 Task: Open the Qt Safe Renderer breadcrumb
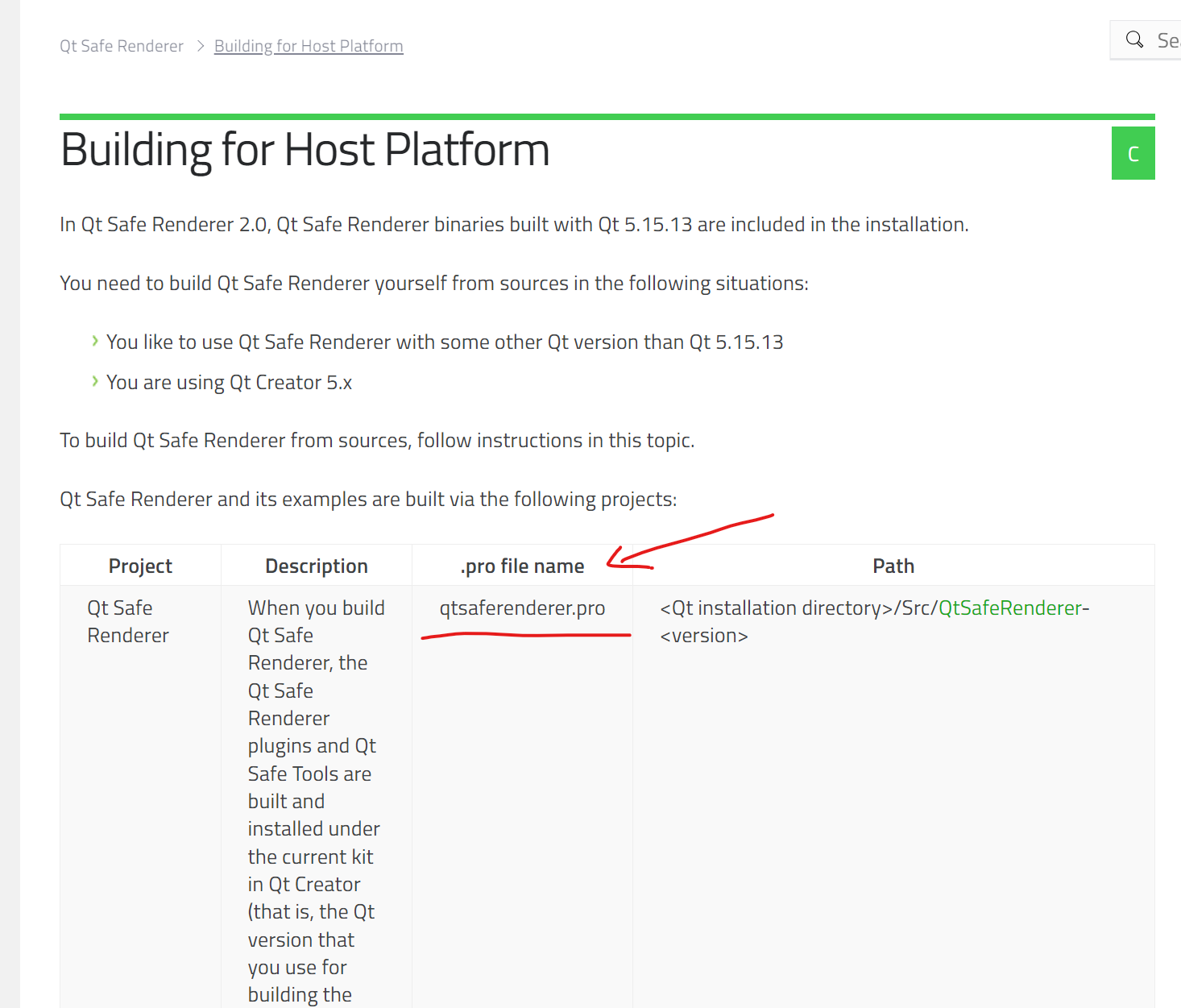coord(122,46)
